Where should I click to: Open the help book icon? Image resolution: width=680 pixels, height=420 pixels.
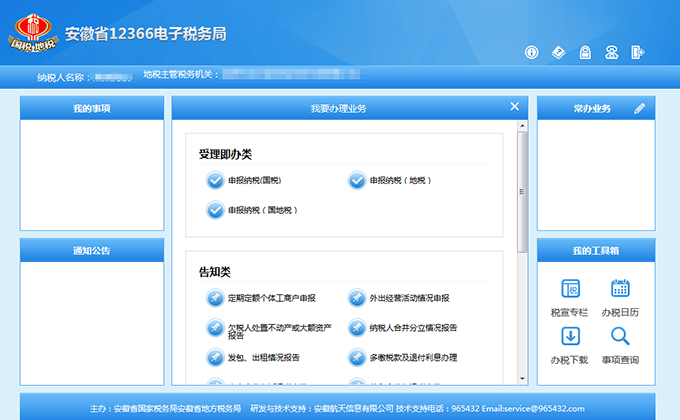pyautogui.click(x=558, y=52)
